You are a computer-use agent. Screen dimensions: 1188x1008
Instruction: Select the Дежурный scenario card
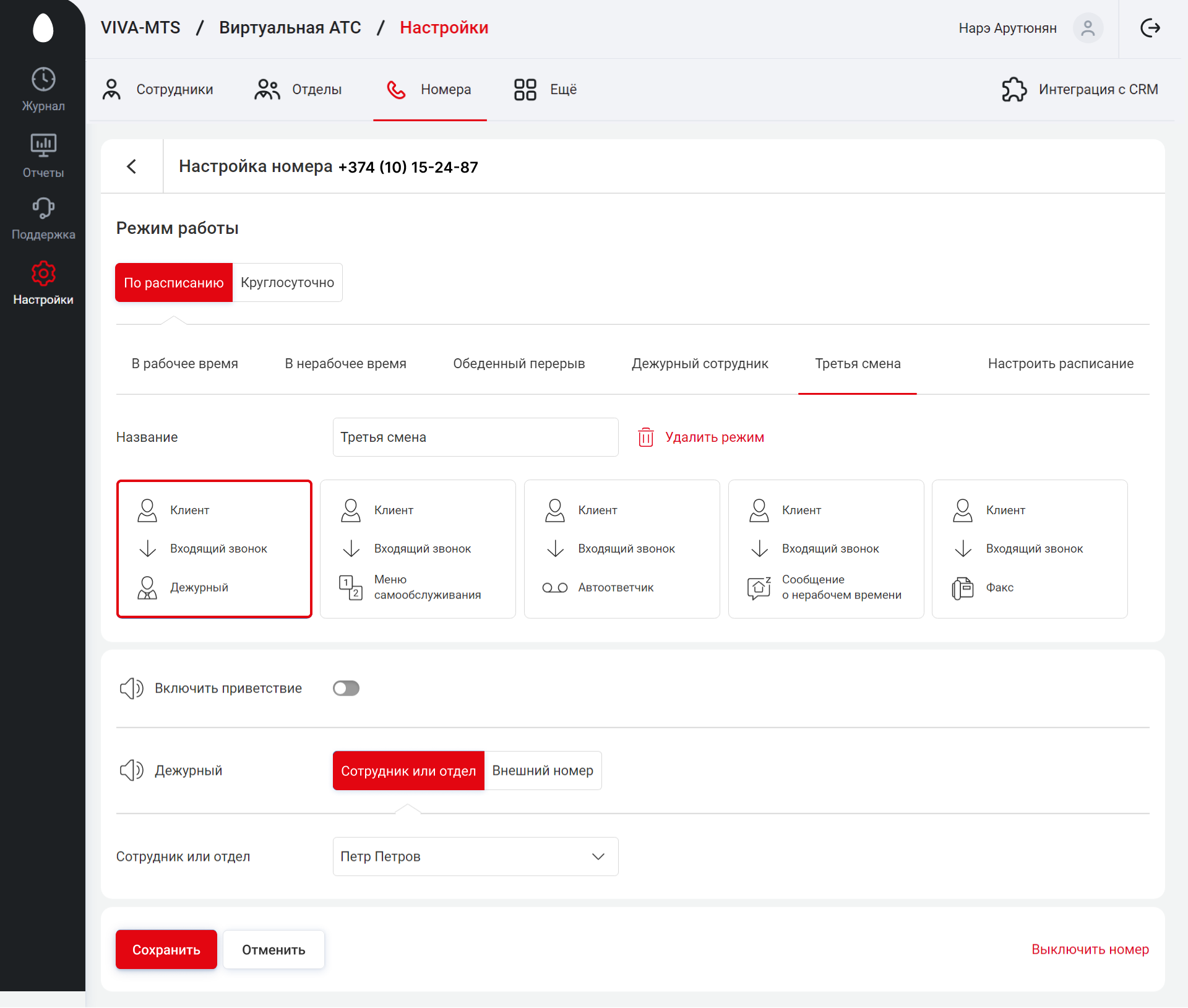[214, 549]
